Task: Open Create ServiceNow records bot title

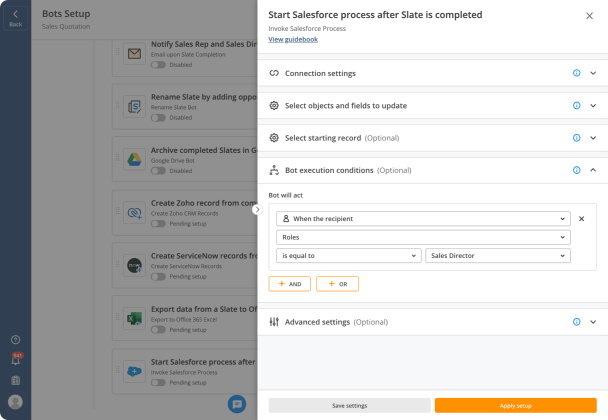Action: click(x=204, y=256)
